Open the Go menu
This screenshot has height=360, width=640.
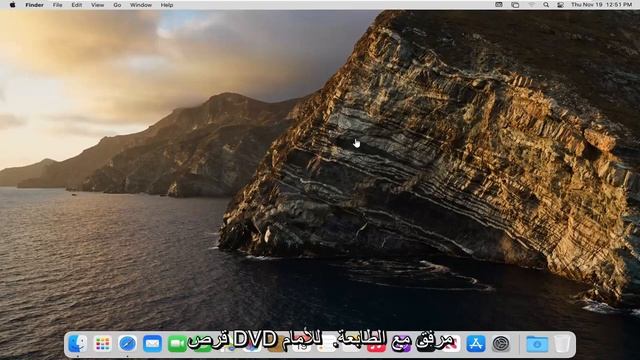(x=117, y=5)
